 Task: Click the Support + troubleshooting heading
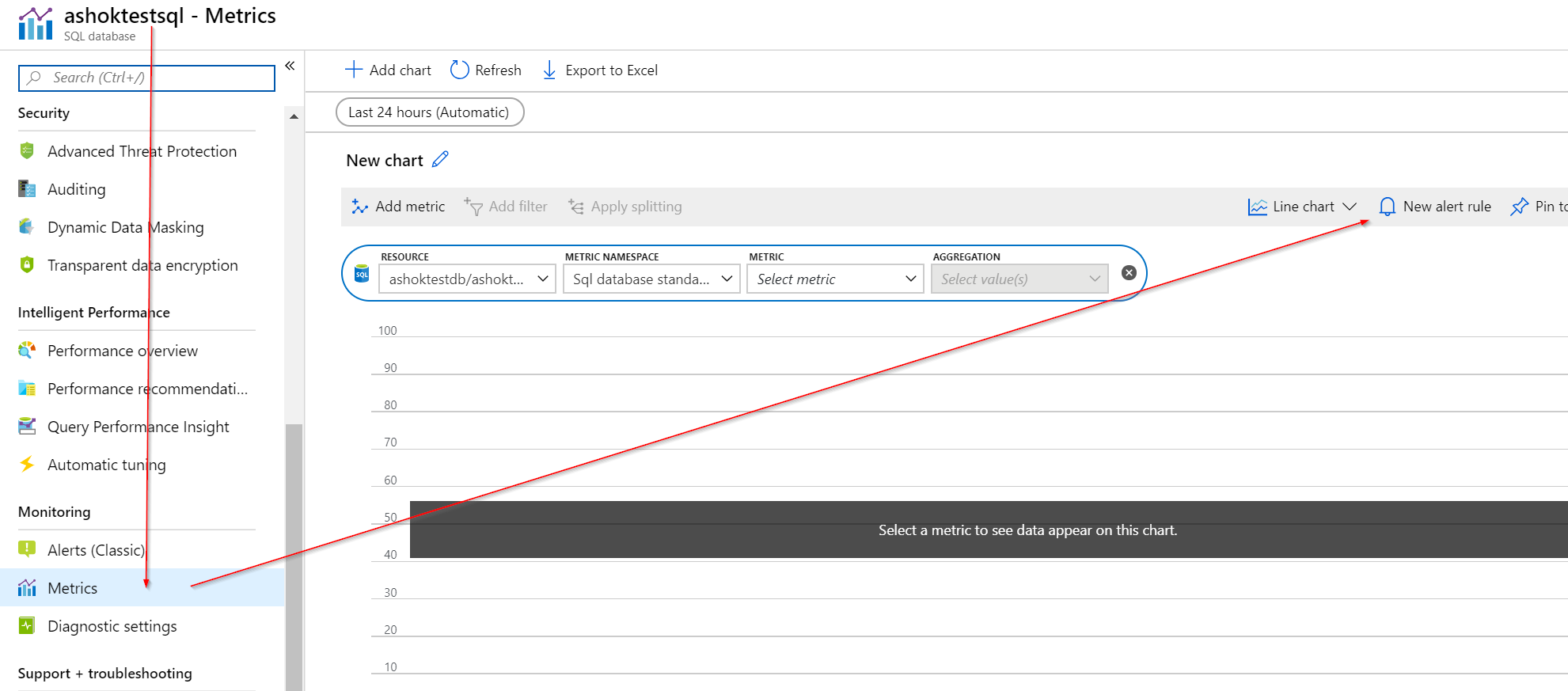point(104,673)
